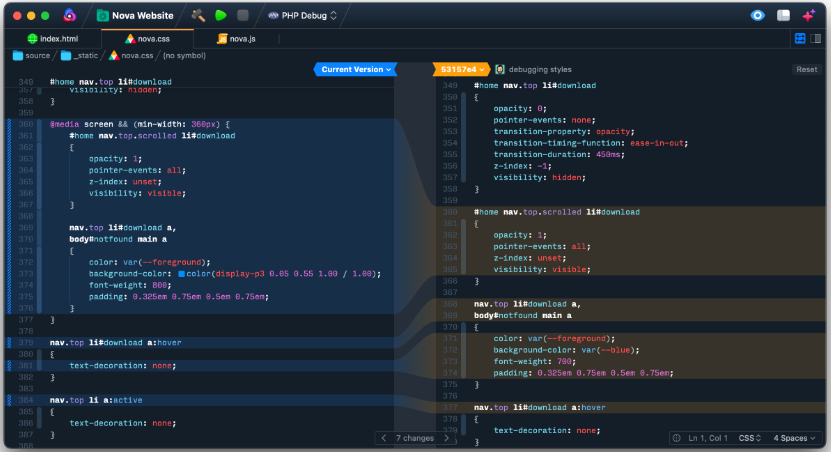
Task: Click the Stop square icon
Action: point(242,16)
